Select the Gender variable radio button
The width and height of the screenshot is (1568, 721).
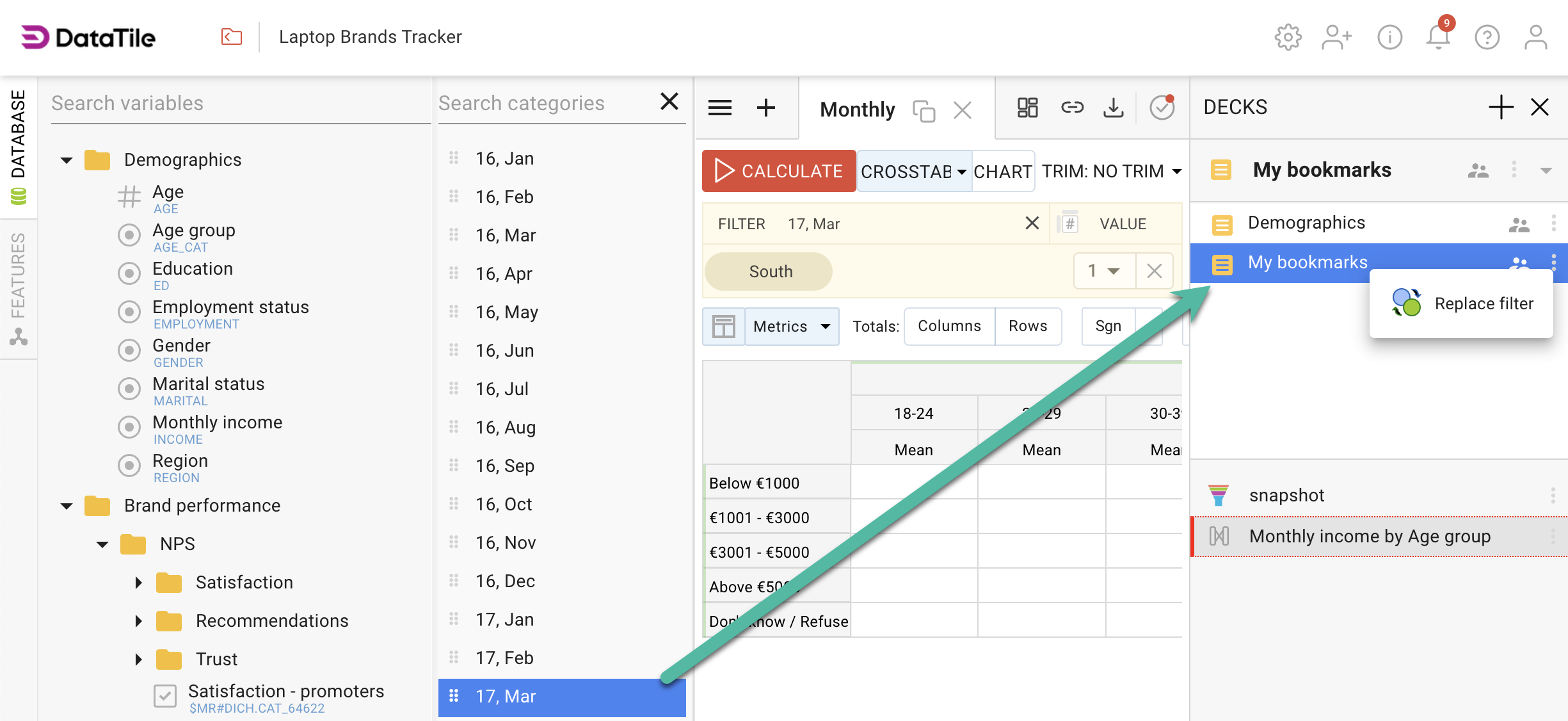click(129, 350)
